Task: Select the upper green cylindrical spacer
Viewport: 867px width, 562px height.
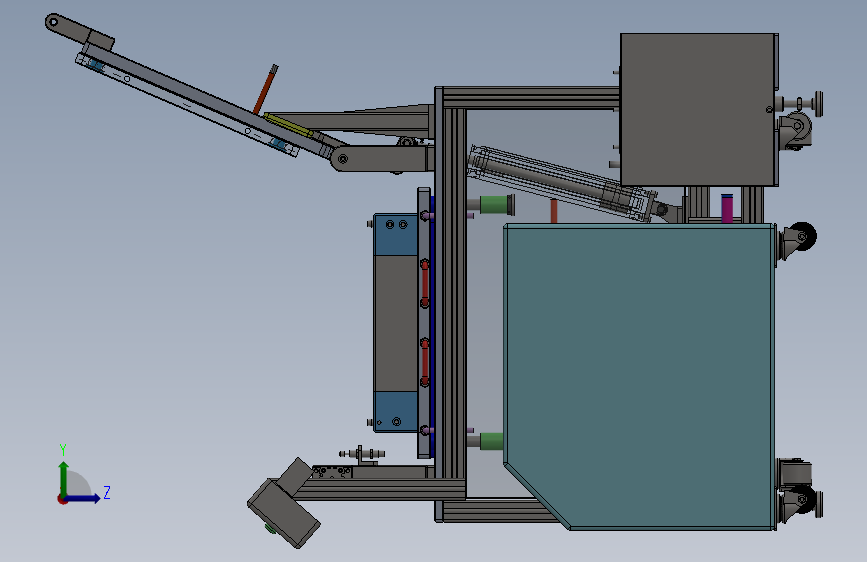Action: coord(494,204)
